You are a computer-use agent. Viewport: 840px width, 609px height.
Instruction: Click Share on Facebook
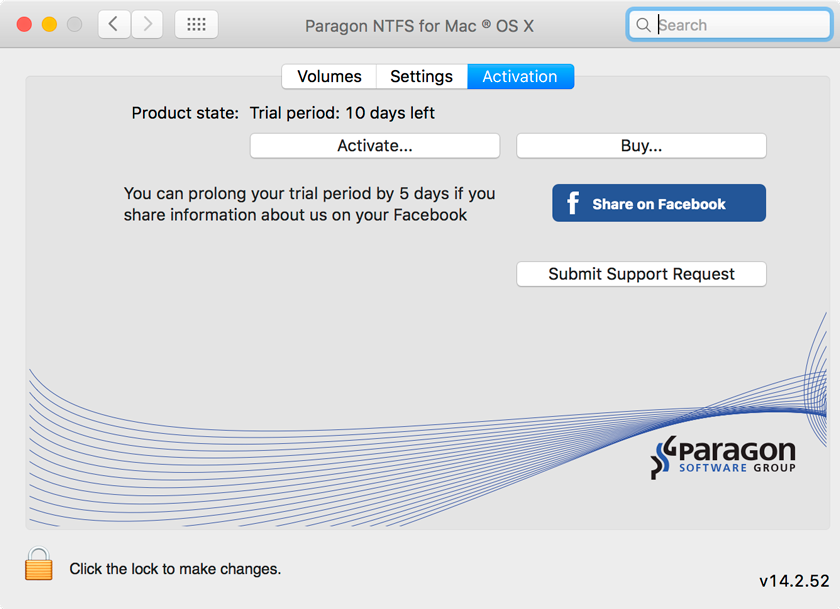658,202
